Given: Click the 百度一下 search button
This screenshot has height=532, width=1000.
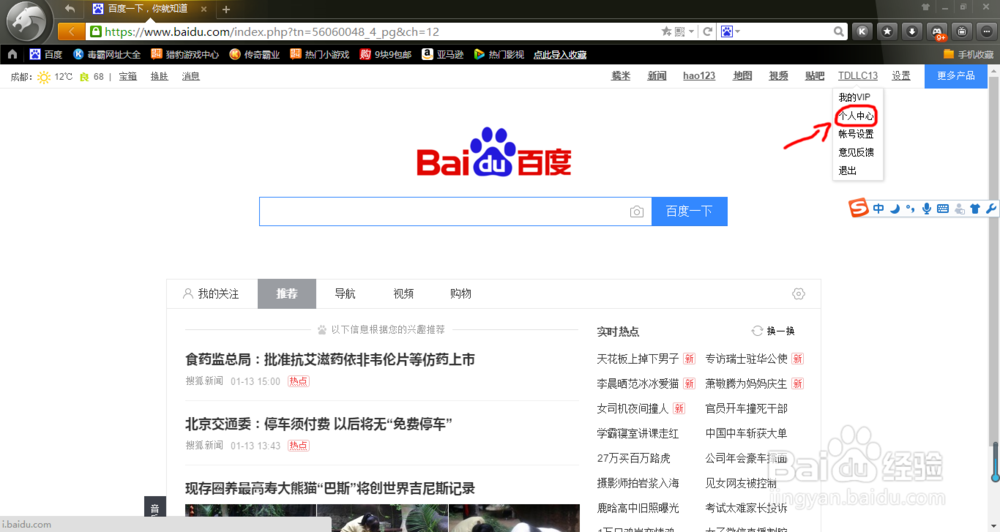Looking at the screenshot, I should 689,211.
